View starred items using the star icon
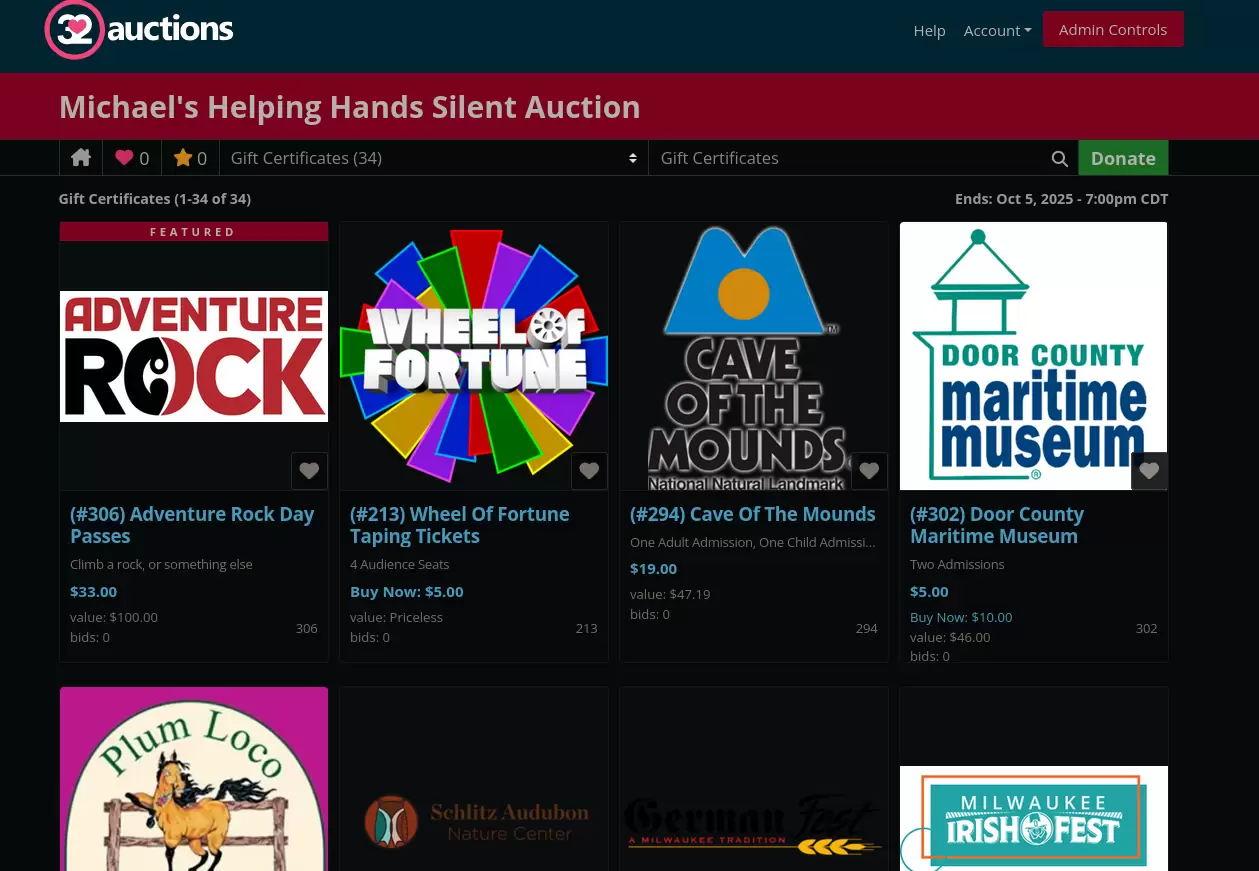This screenshot has width=1259, height=871. point(189,157)
